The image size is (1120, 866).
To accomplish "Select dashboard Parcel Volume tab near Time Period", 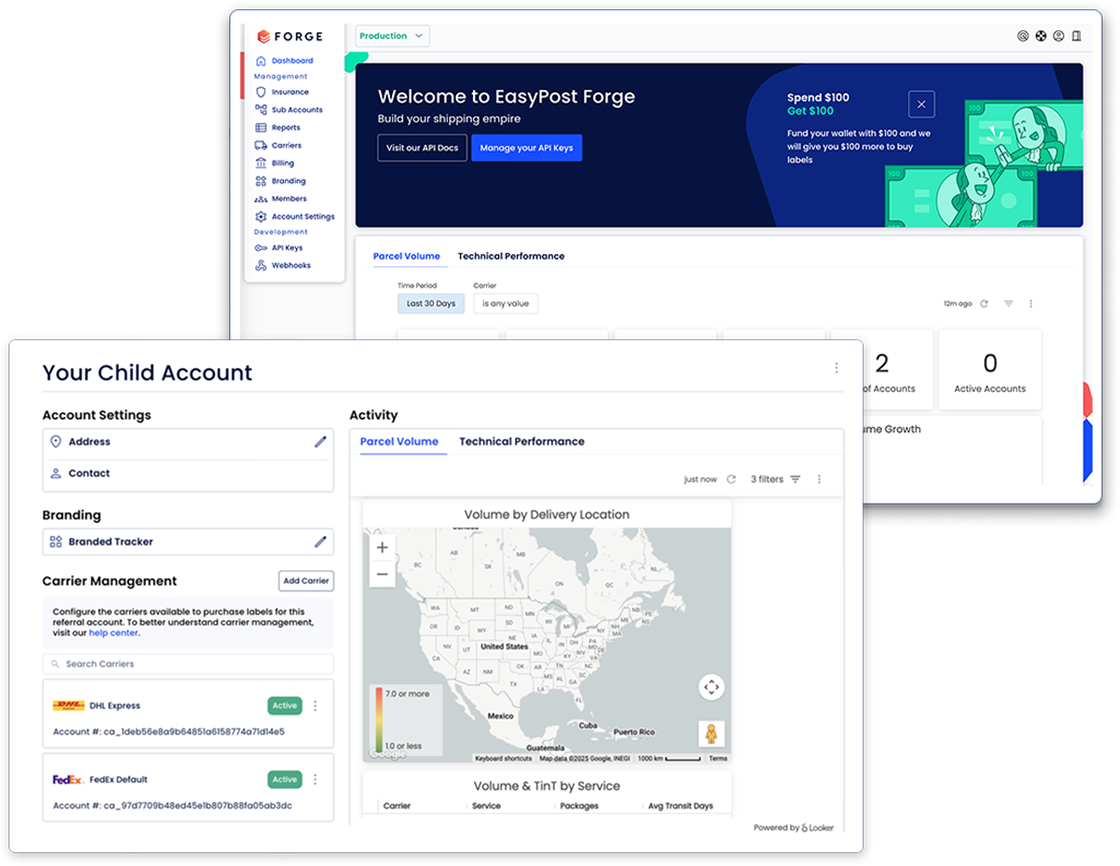I will pyautogui.click(x=406, y=256).
